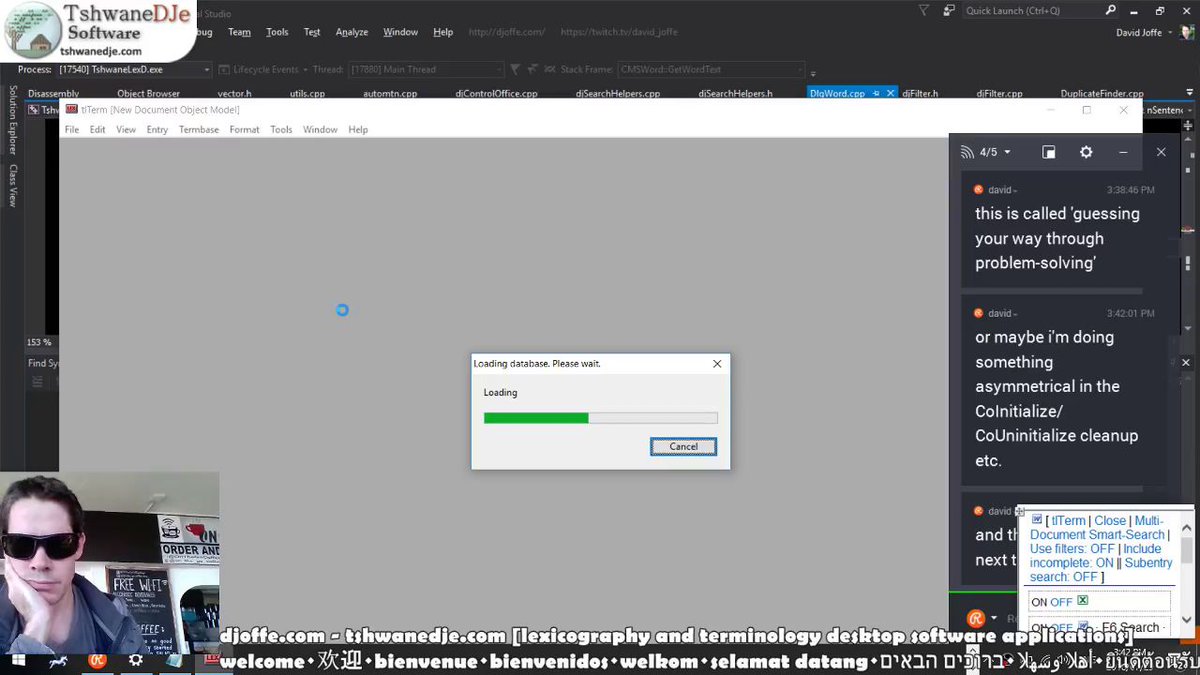Viewport: 1200px width, 675px height.
Task: Click david's avatar on 3:38:46 PM message
Action: tap(979, 189)
